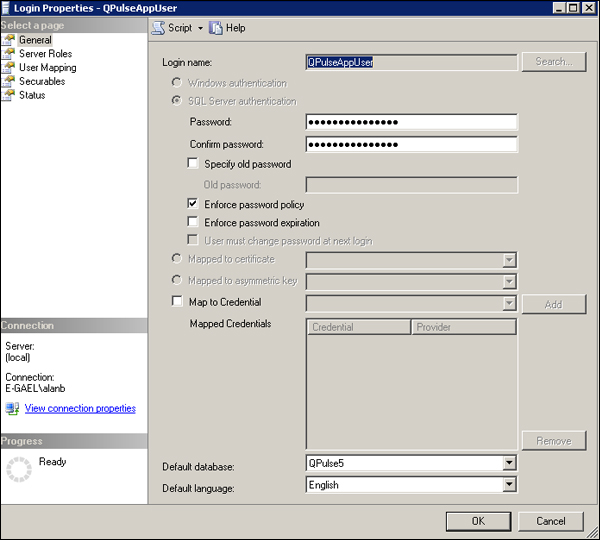600x540 pixels.
Task: Minimize the Login Properties window
Action: 559,8
